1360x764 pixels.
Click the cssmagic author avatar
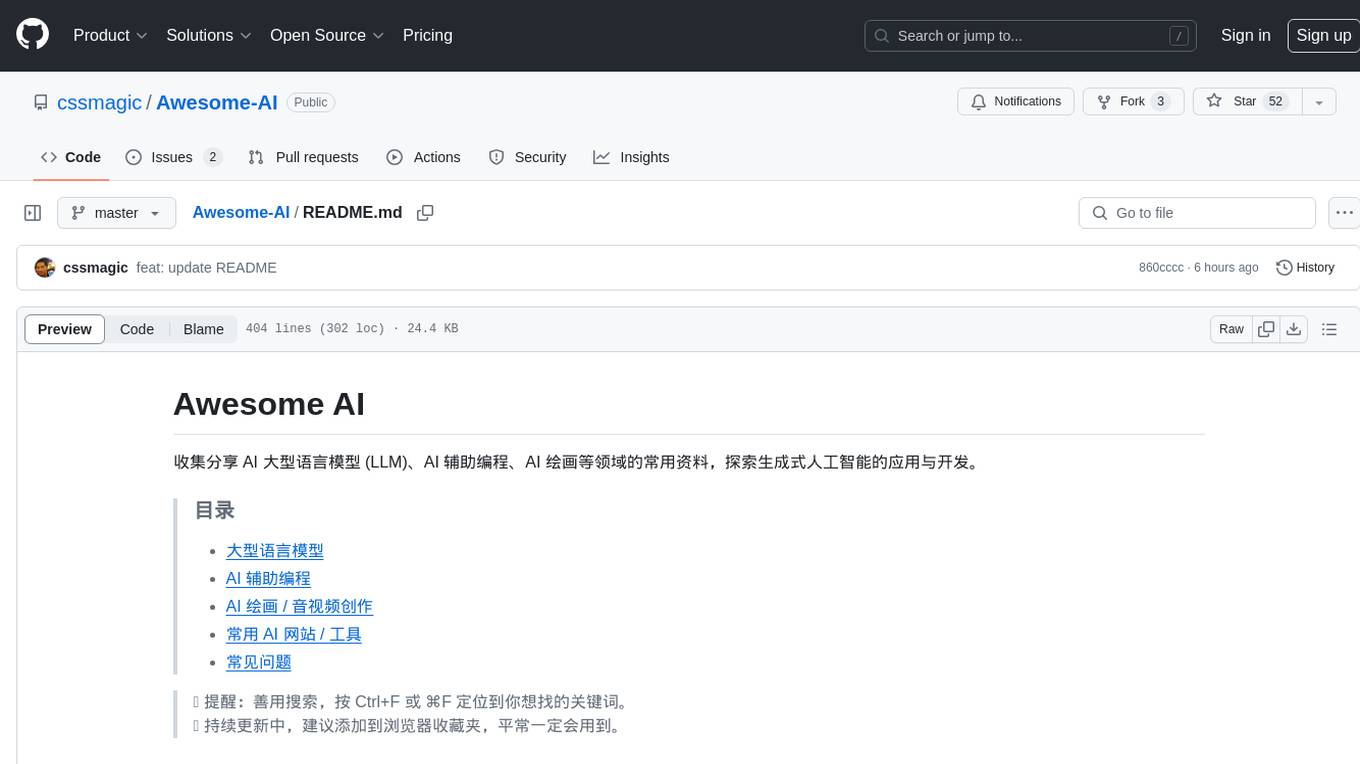tap(45, 268)
